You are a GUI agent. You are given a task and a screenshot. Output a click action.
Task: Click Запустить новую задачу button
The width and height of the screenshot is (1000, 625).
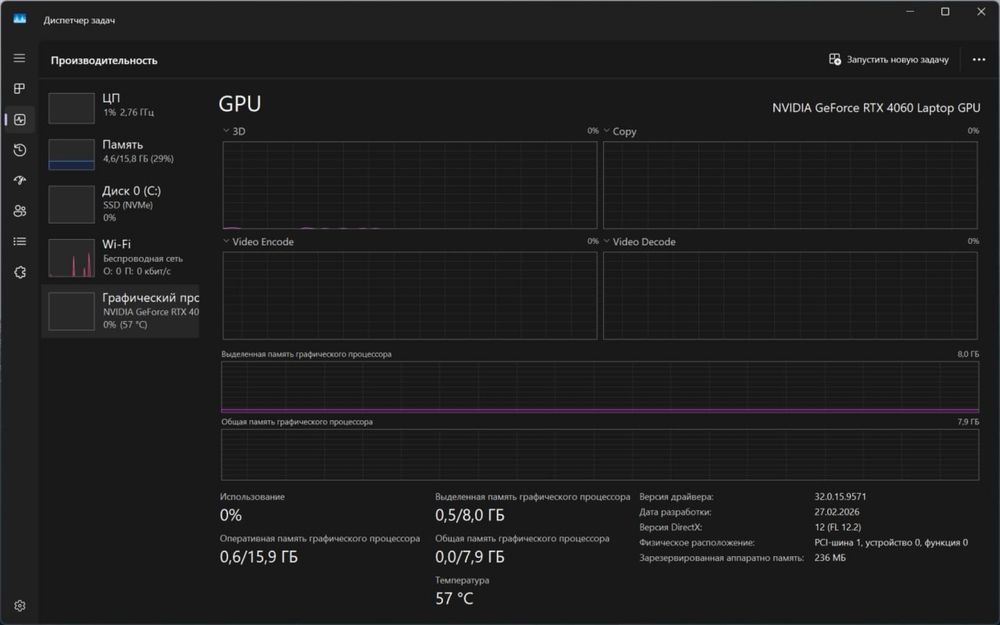coord(888,59)
